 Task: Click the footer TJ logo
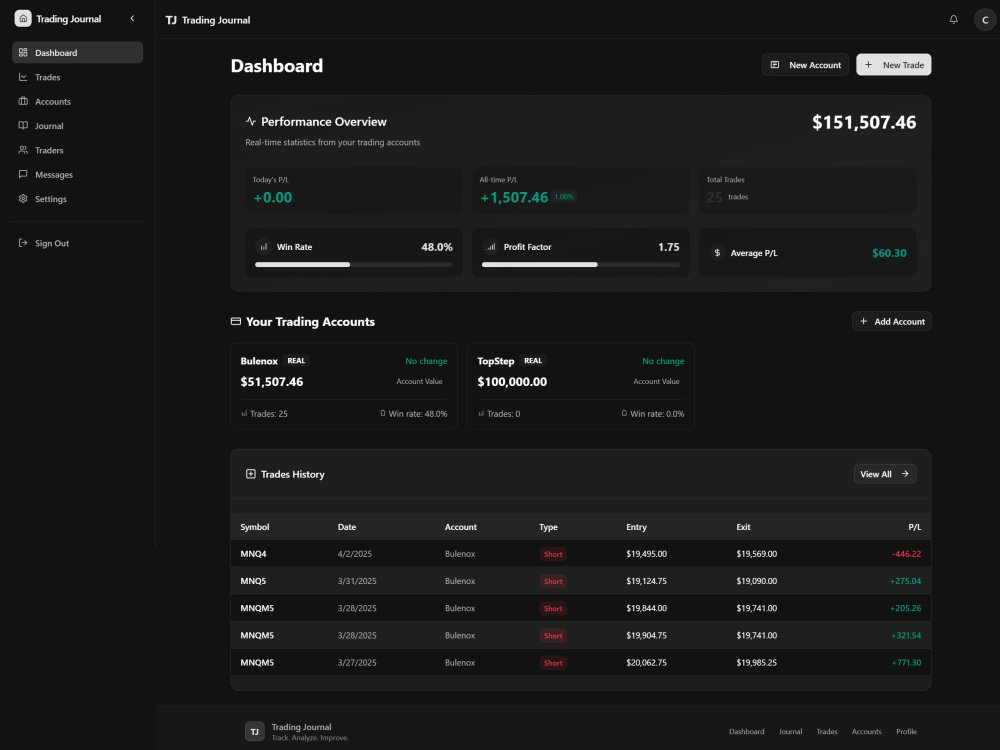point(254,732)
